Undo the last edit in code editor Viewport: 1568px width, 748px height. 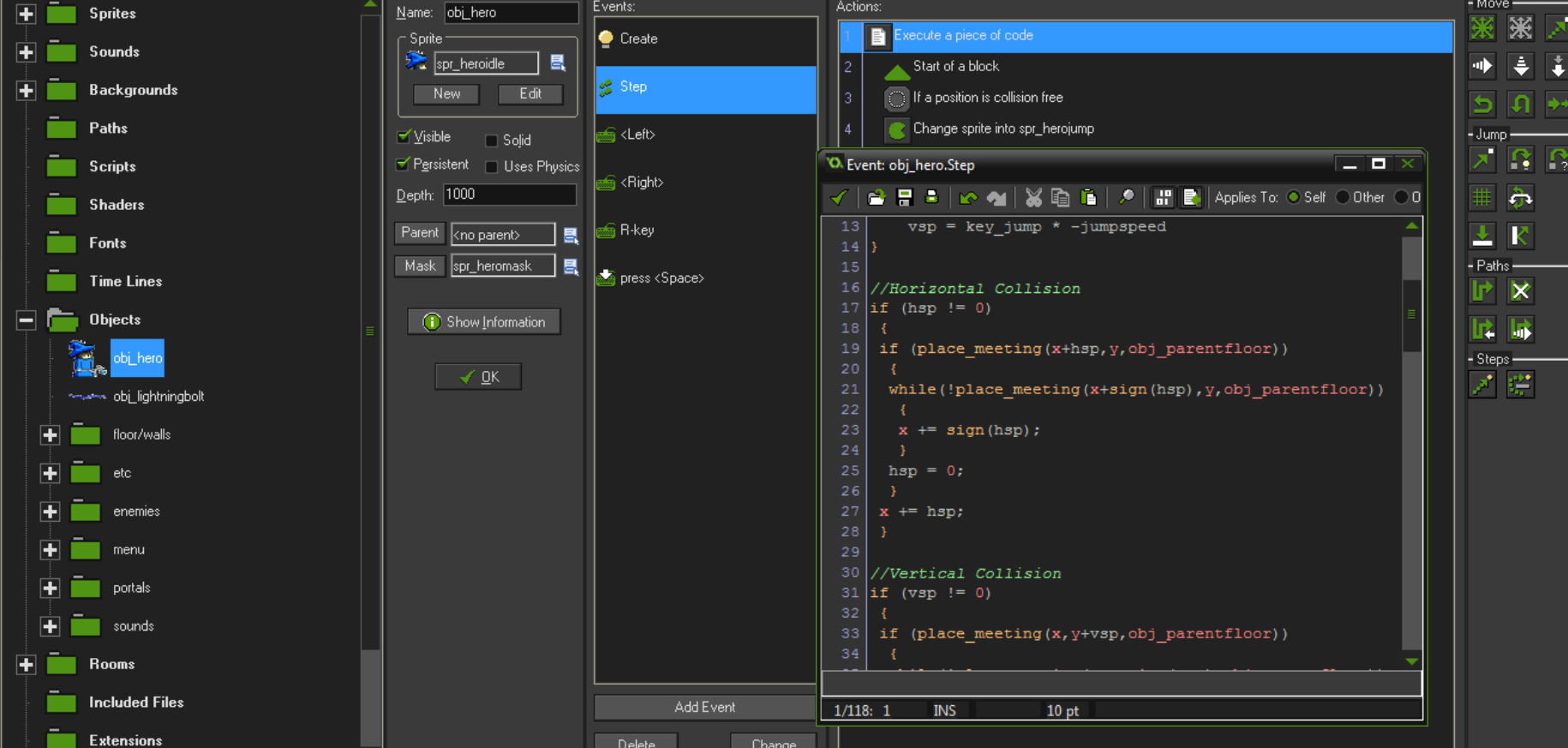point(968,198)
